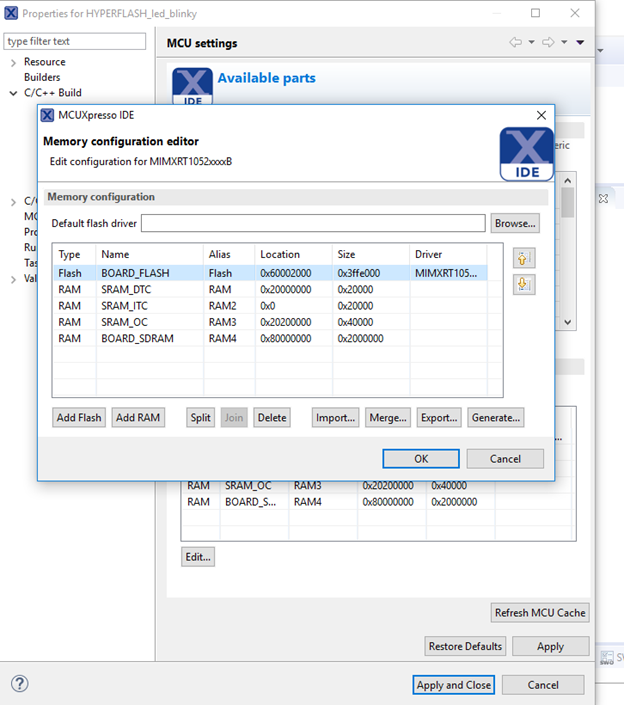Image resolution: width=624 pixels, height=705 pixels.
Task: Click Restore Defaults
Action: pos(465,646)
